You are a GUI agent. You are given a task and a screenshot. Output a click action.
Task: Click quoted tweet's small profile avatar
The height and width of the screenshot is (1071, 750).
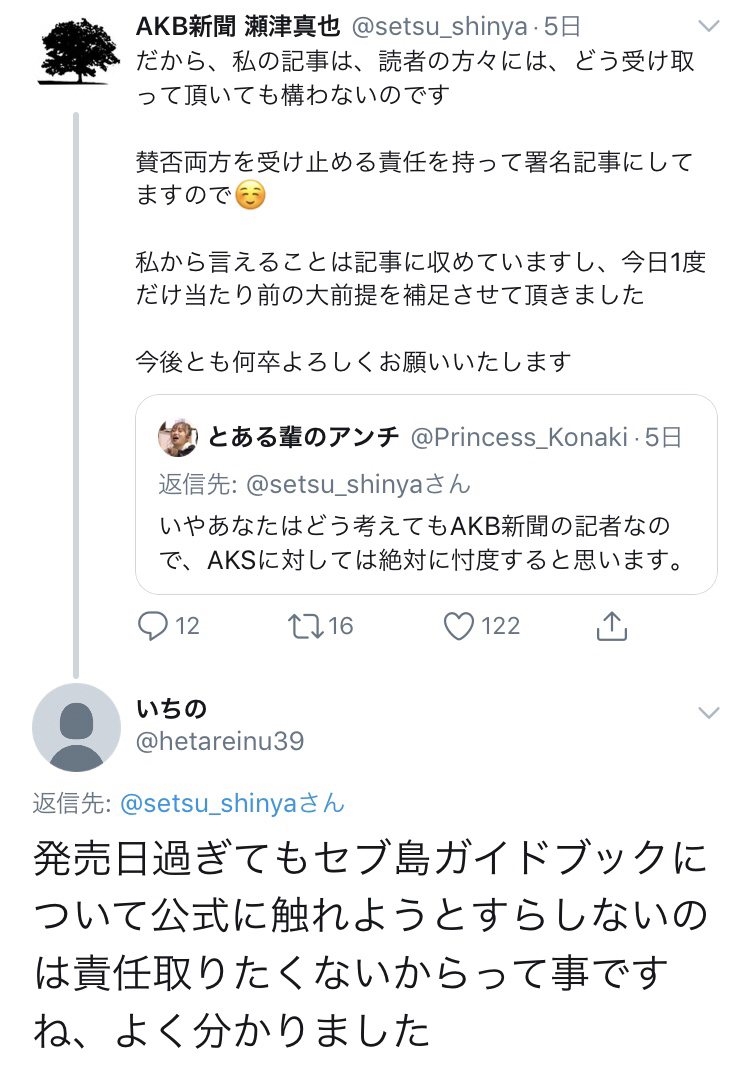178,437
